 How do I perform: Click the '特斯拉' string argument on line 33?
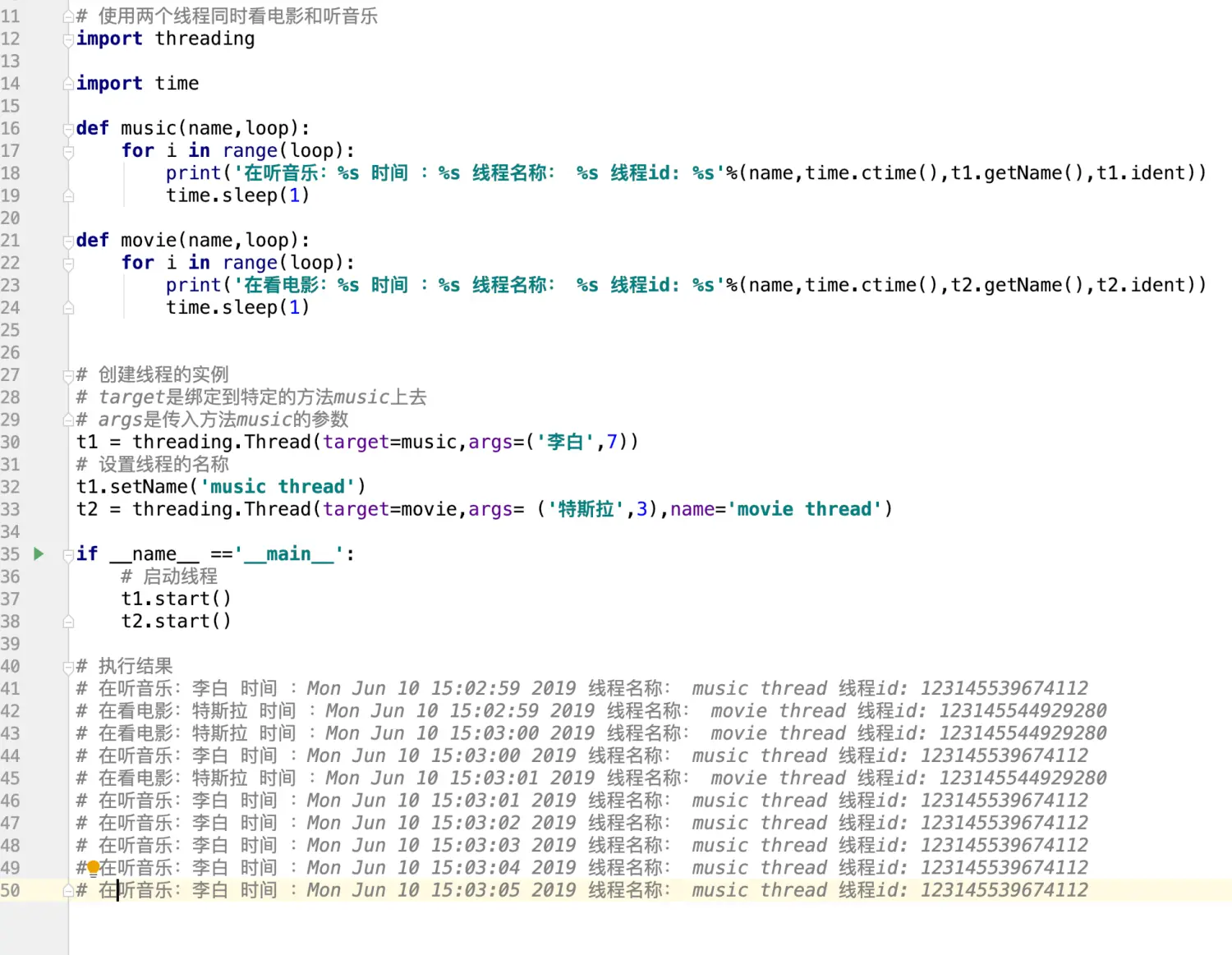(586, 509)
